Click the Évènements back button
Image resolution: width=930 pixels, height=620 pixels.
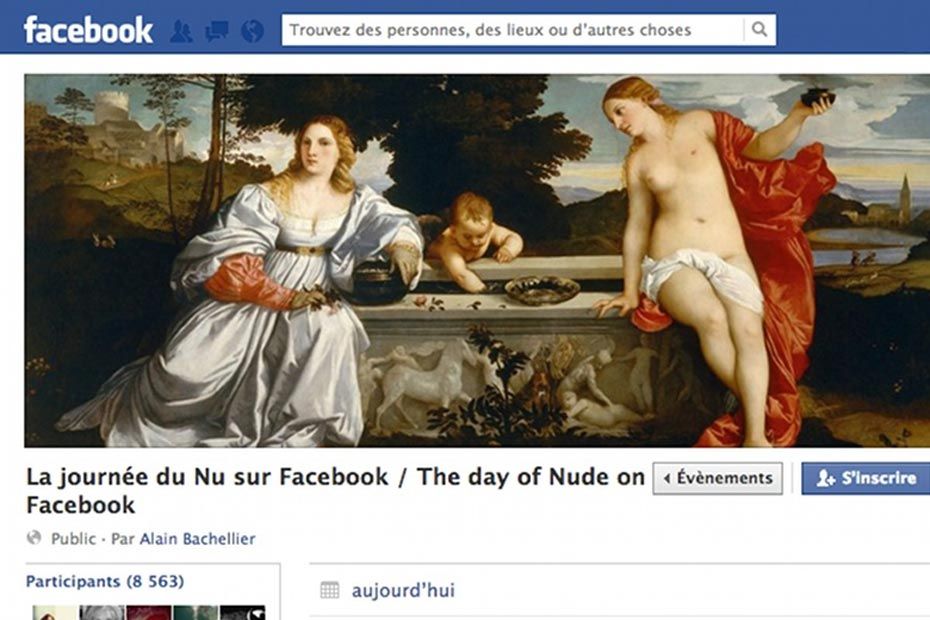point(718,478)
